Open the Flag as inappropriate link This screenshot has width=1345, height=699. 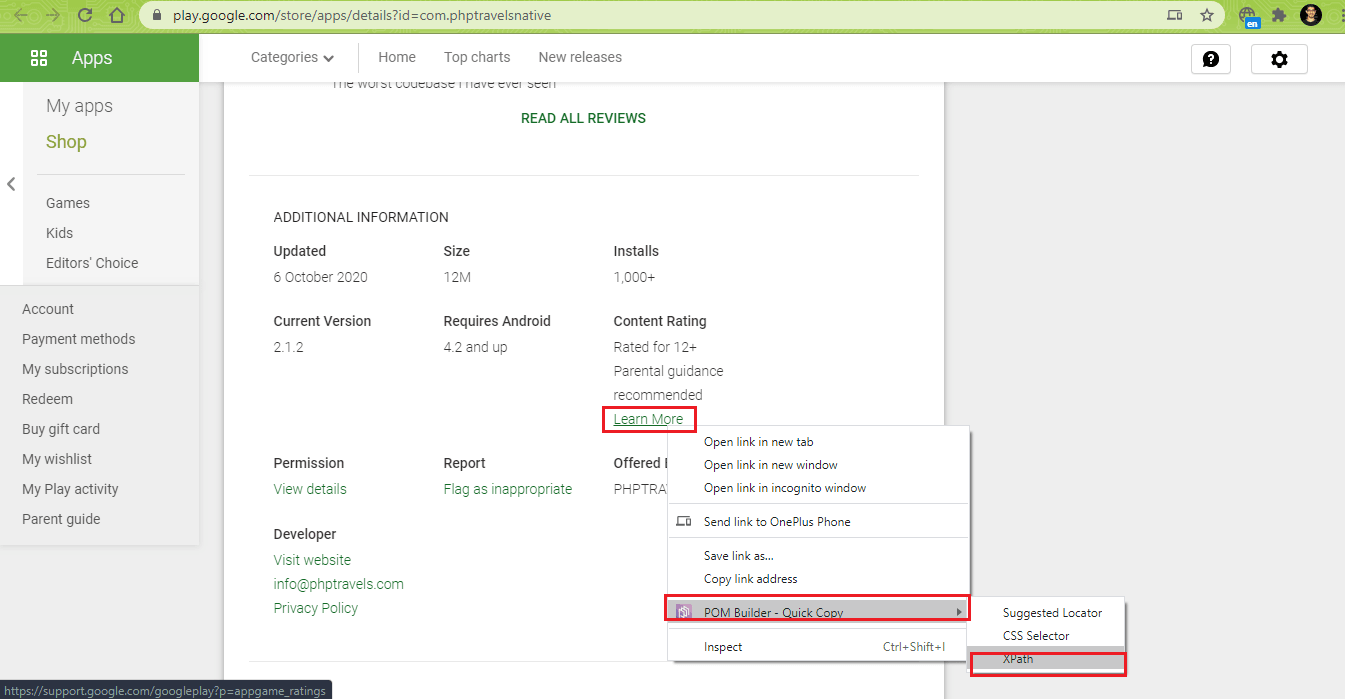pos(507,489)
